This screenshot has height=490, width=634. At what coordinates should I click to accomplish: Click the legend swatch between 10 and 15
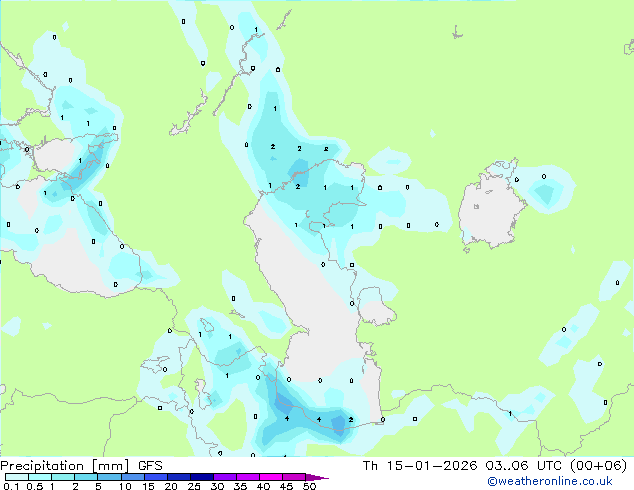coord(132,477)
